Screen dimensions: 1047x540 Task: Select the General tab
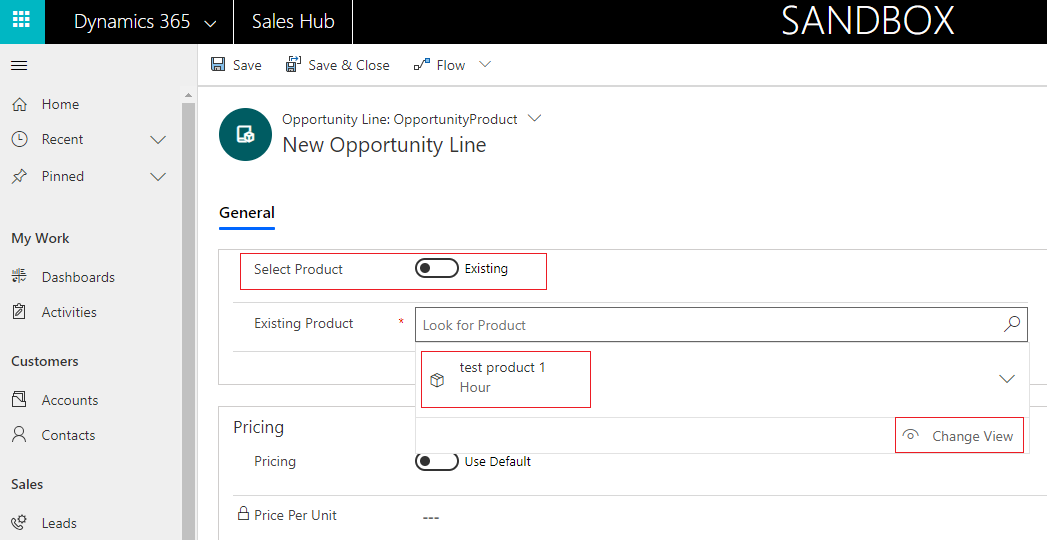pyautogui.click(x=247, y=213)
